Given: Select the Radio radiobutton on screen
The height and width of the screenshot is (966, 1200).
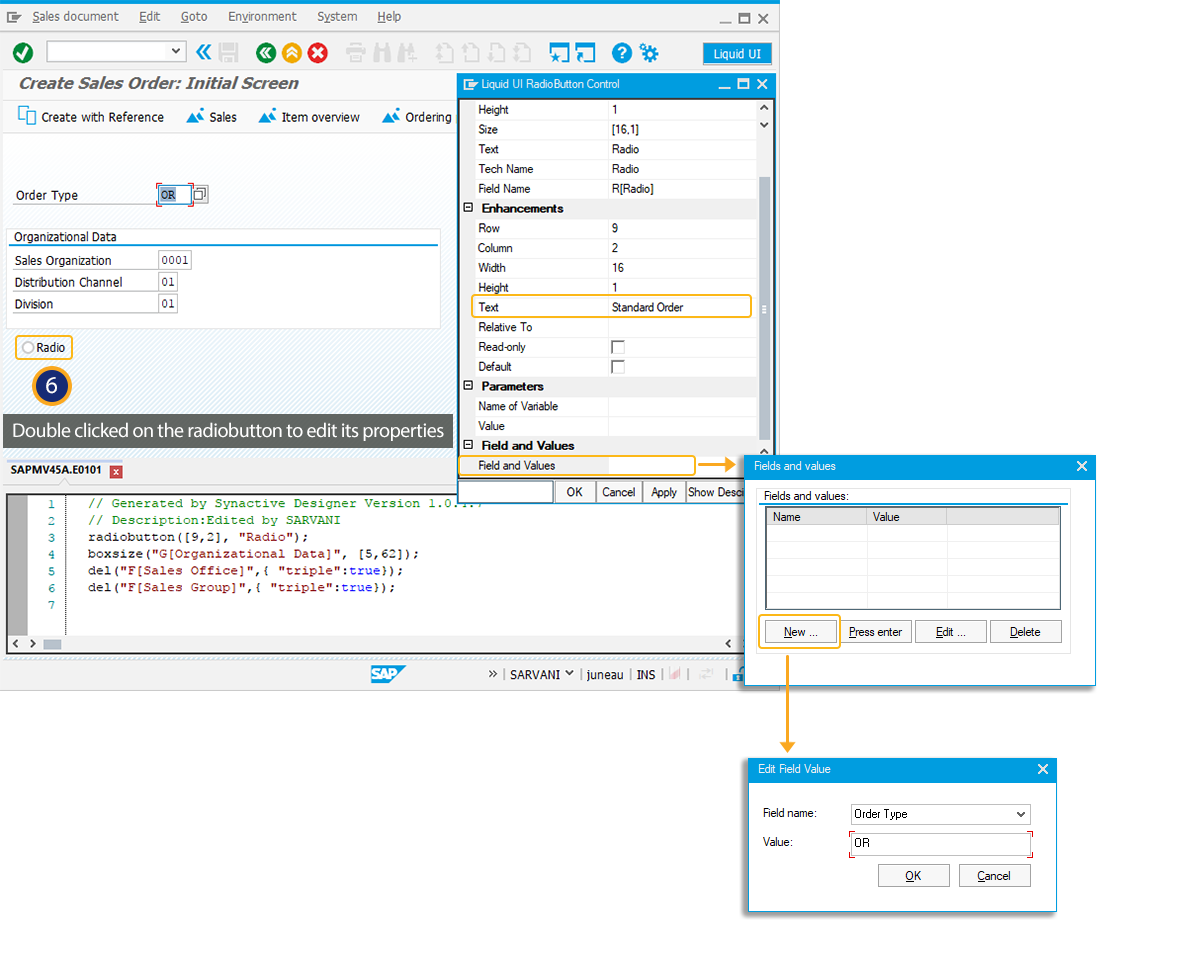Looking at the screenshot, I should point(28,348).
